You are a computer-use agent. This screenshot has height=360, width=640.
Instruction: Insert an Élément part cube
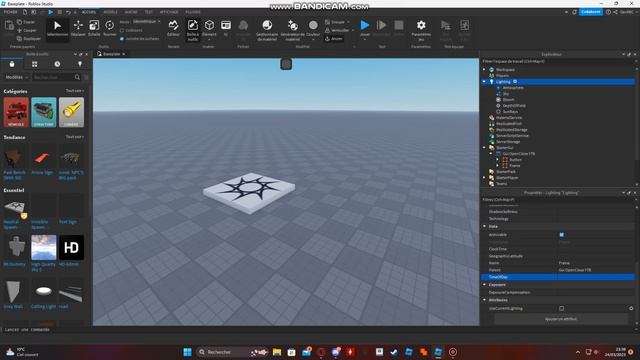click(209, 29)
